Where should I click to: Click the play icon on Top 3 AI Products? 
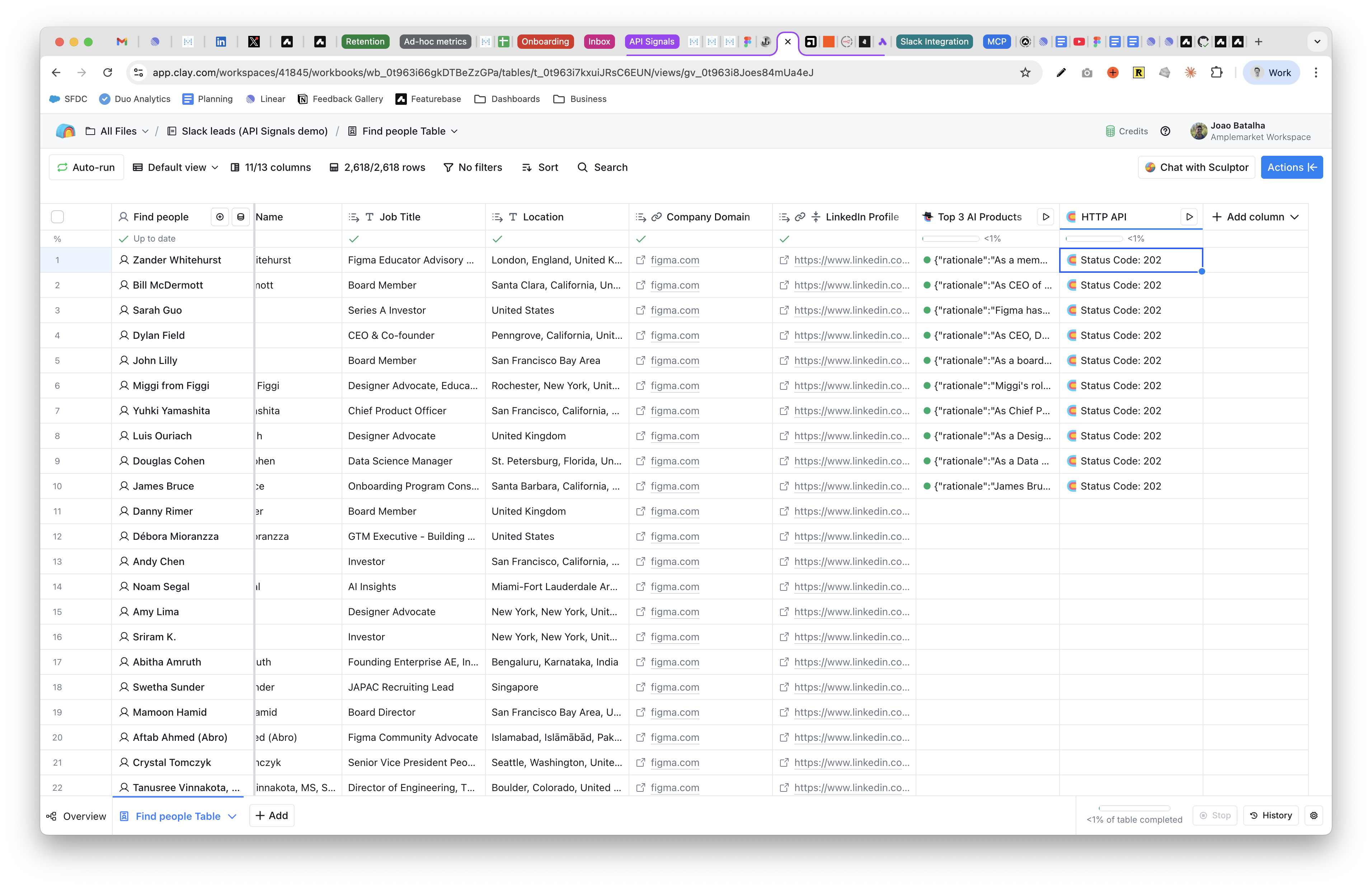coord(1045,217)
